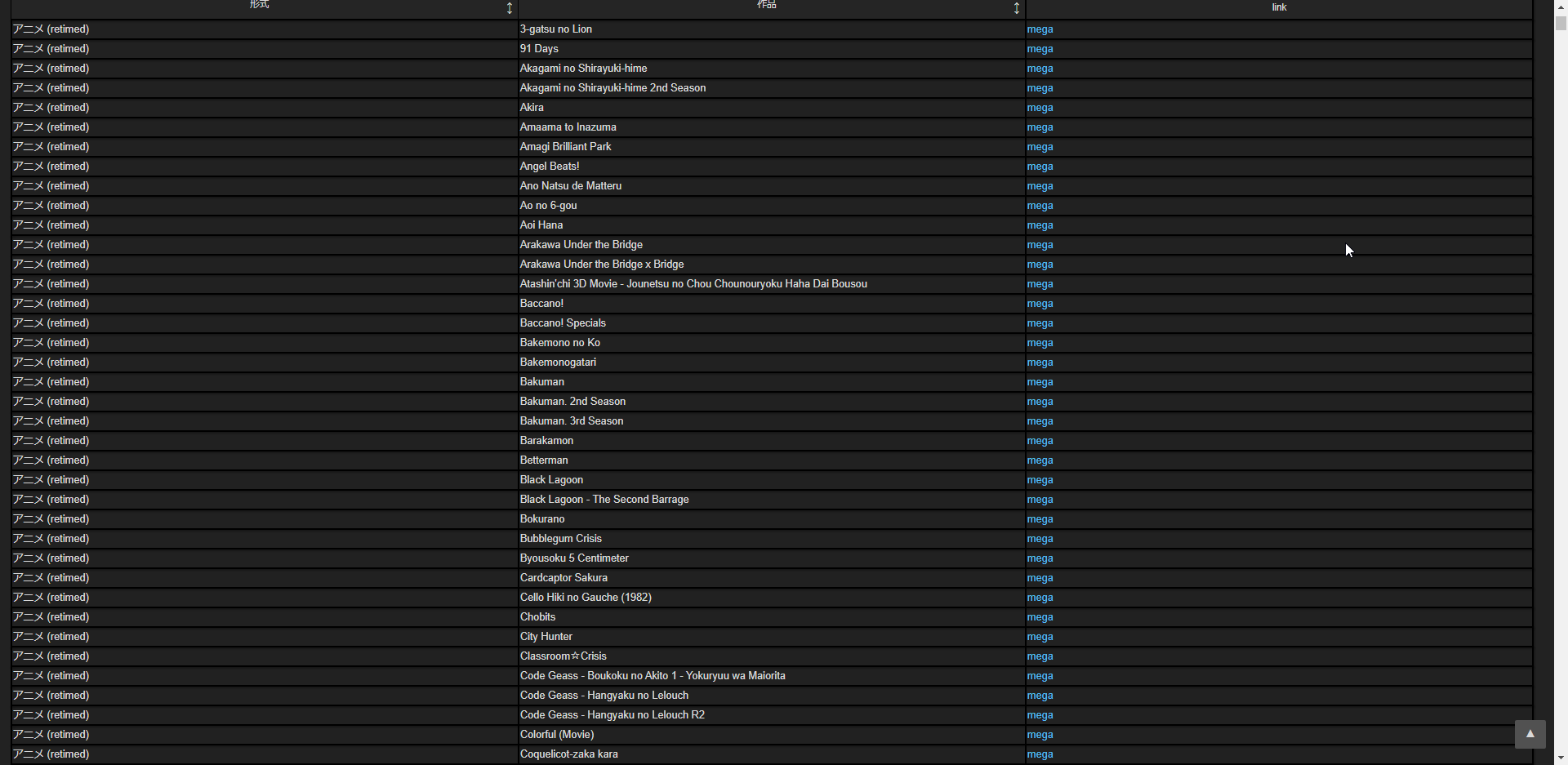Open the mega link for Barakamon
The height and width of the screenshot is (765, 1568).
[1040, 441]
